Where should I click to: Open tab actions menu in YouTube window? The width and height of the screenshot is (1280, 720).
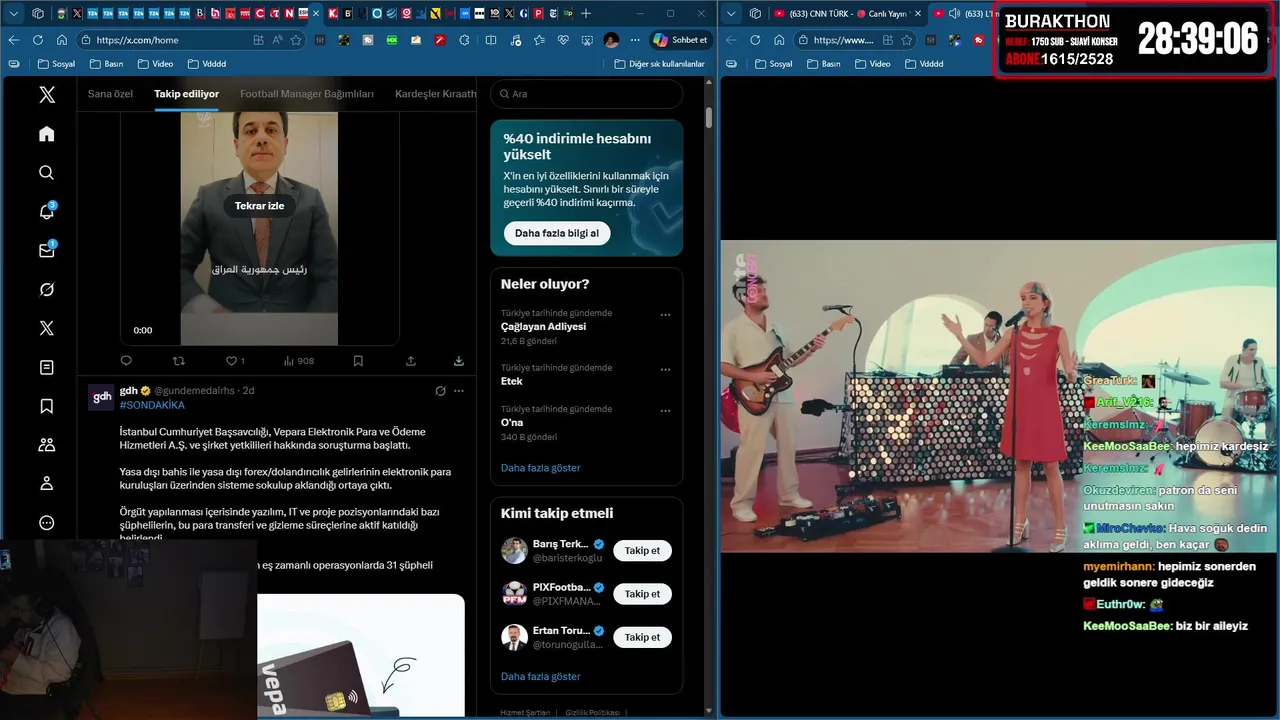[x=731, y=13]
